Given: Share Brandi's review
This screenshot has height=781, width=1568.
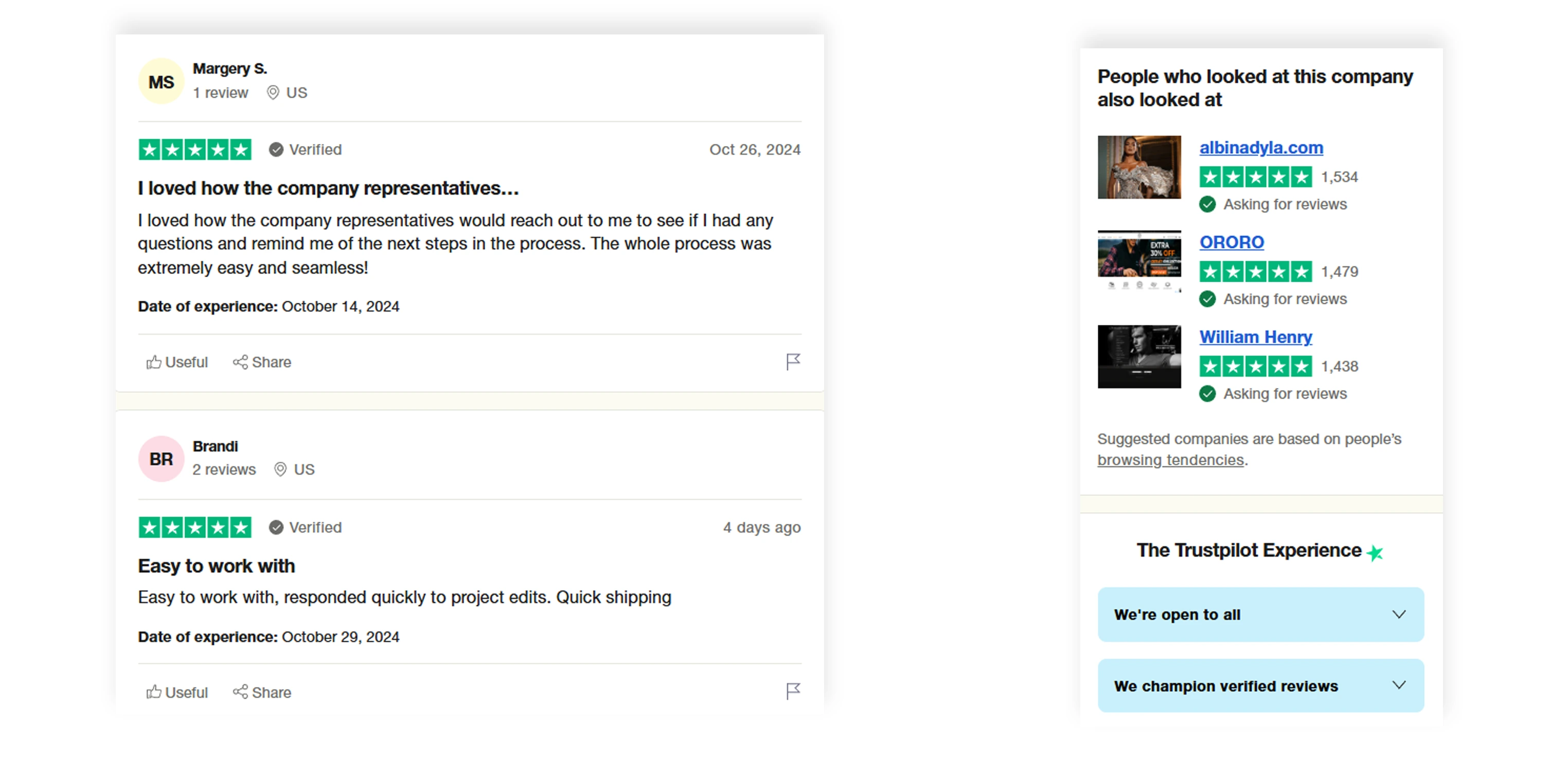Looking at the screenshot, I should tap(262, 692).
